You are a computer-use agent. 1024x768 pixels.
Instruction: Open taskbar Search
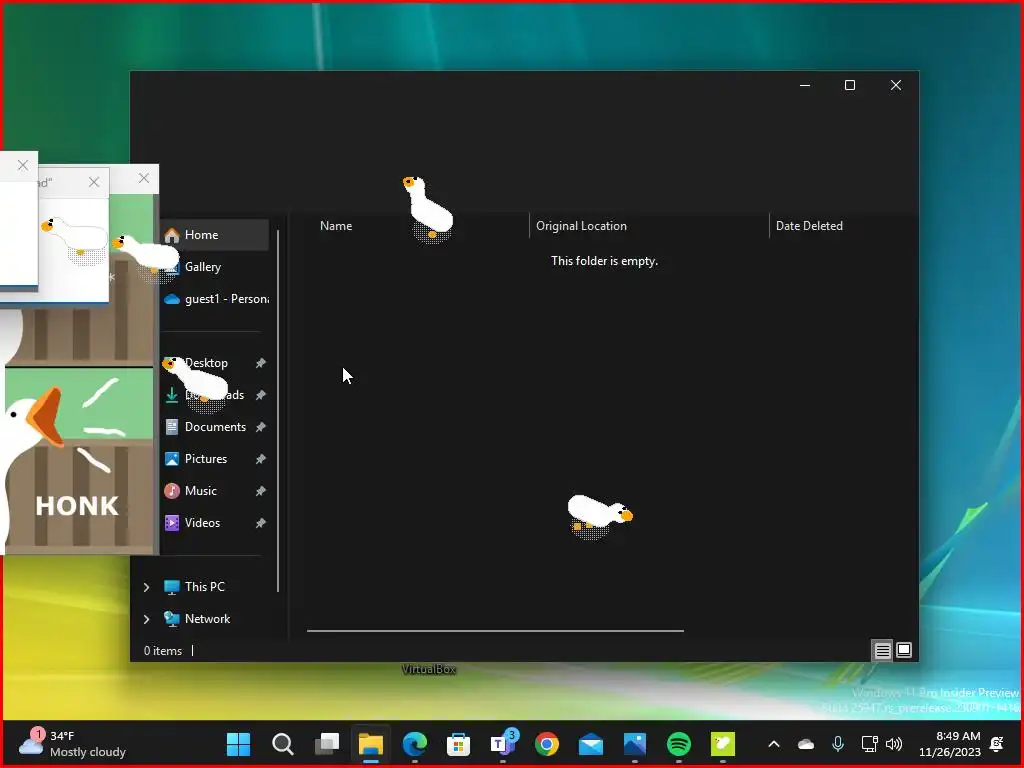pyautogui.click(x=283, y=744)
